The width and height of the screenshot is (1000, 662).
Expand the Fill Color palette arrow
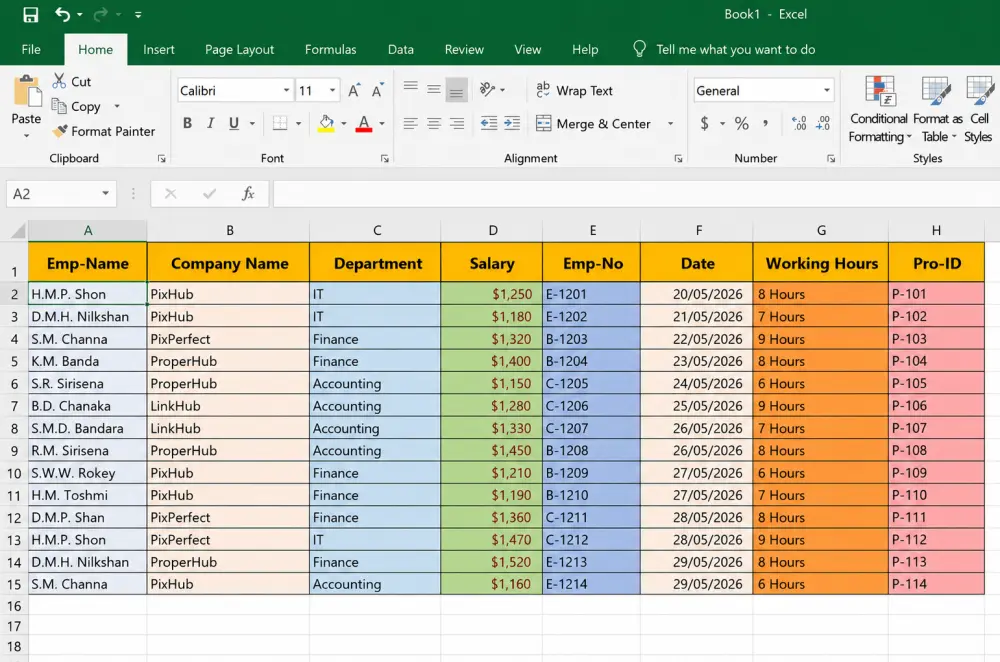click(344, 124)
